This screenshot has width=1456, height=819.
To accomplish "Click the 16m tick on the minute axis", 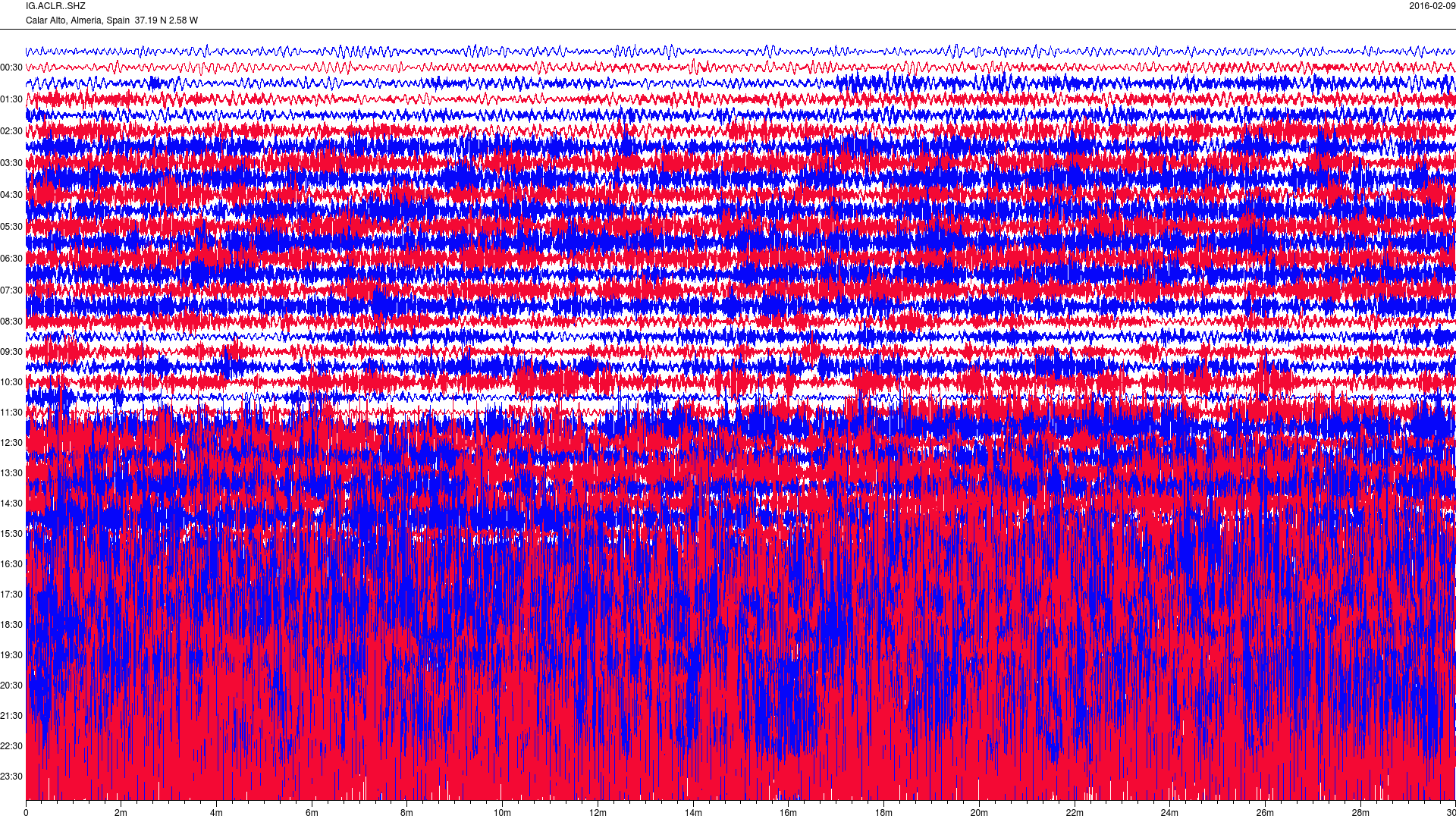I will pos(788,813).
